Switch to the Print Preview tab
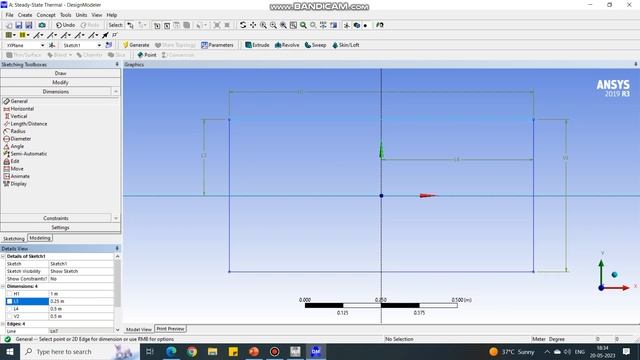The image size is (640, 360). point(170,329)
